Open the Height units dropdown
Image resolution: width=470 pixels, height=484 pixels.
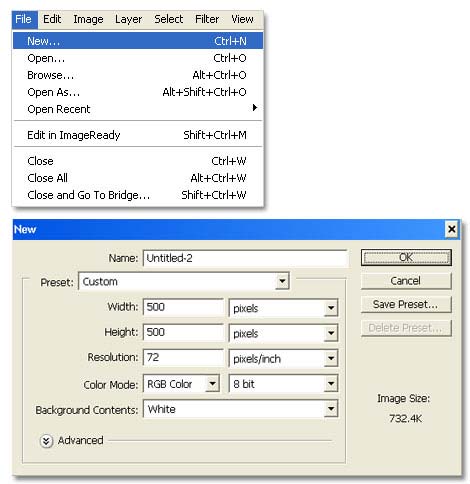click(283, 333)
